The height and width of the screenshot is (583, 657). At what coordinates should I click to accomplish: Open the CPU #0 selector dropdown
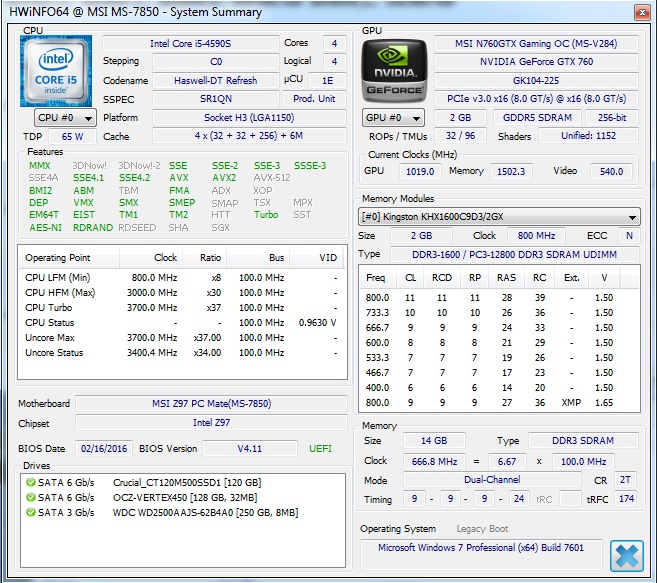[65, 118]
